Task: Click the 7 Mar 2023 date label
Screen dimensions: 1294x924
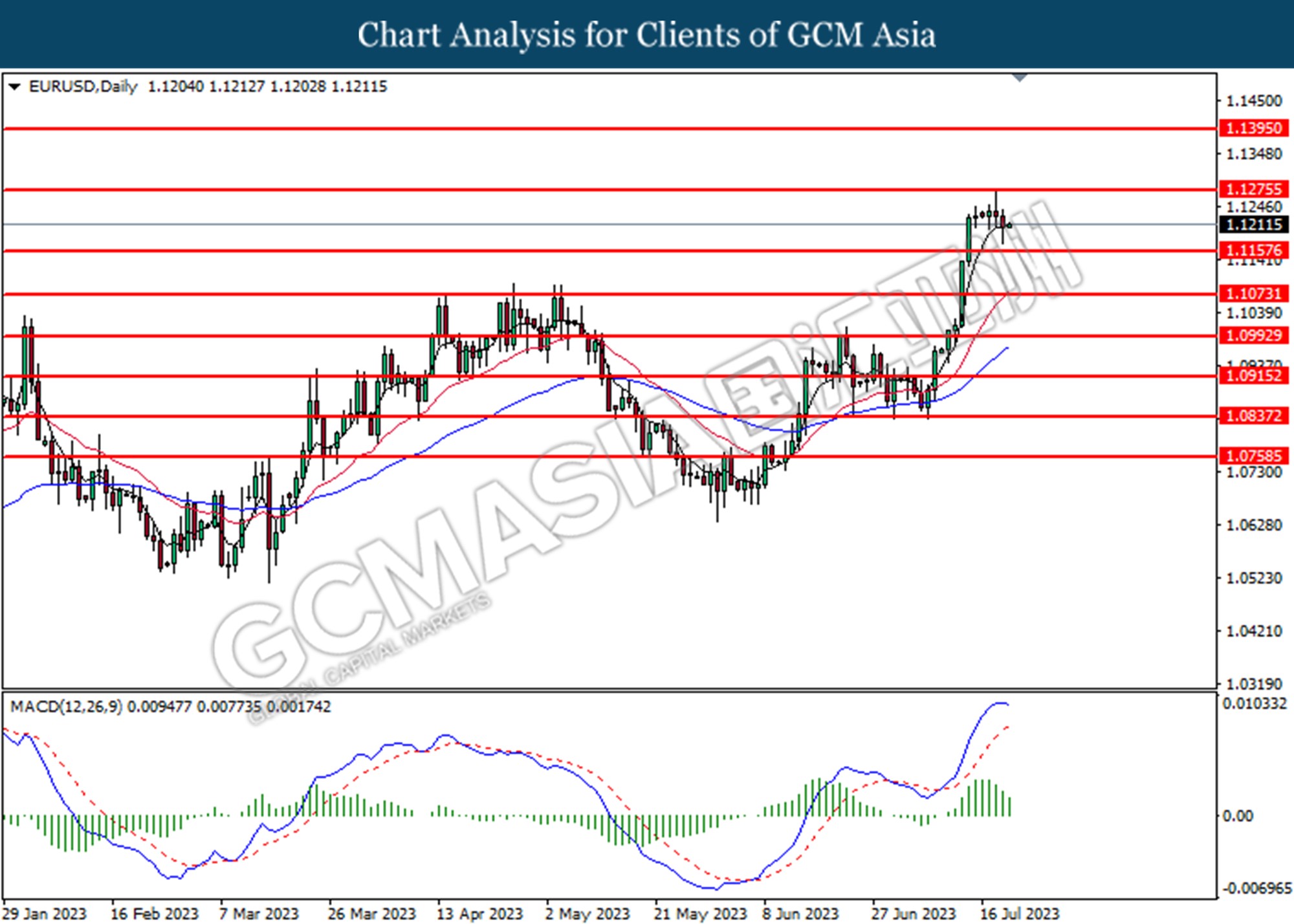Action: [x=259, y=914]
